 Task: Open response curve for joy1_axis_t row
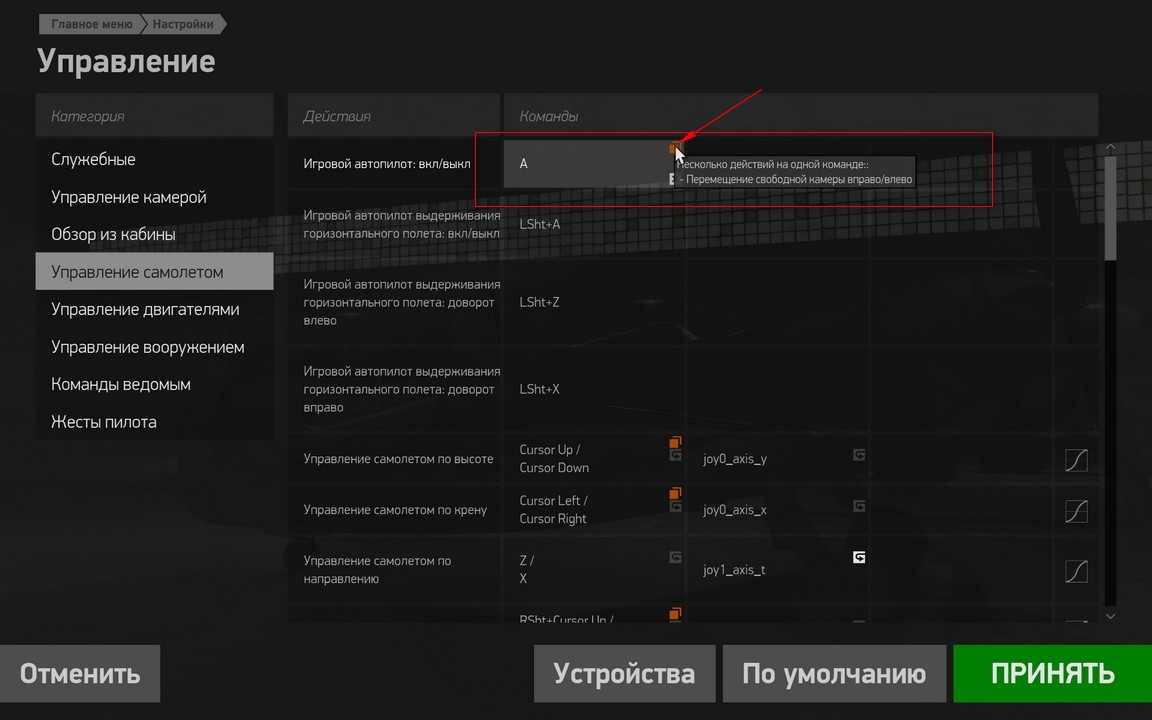(x=1076, y=571)
